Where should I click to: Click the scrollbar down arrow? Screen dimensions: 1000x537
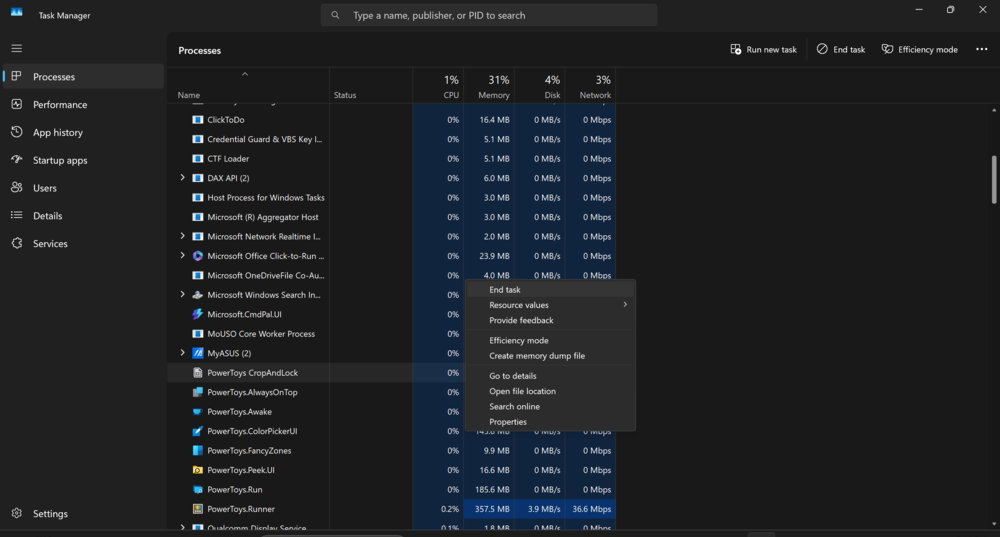[994, 524]
